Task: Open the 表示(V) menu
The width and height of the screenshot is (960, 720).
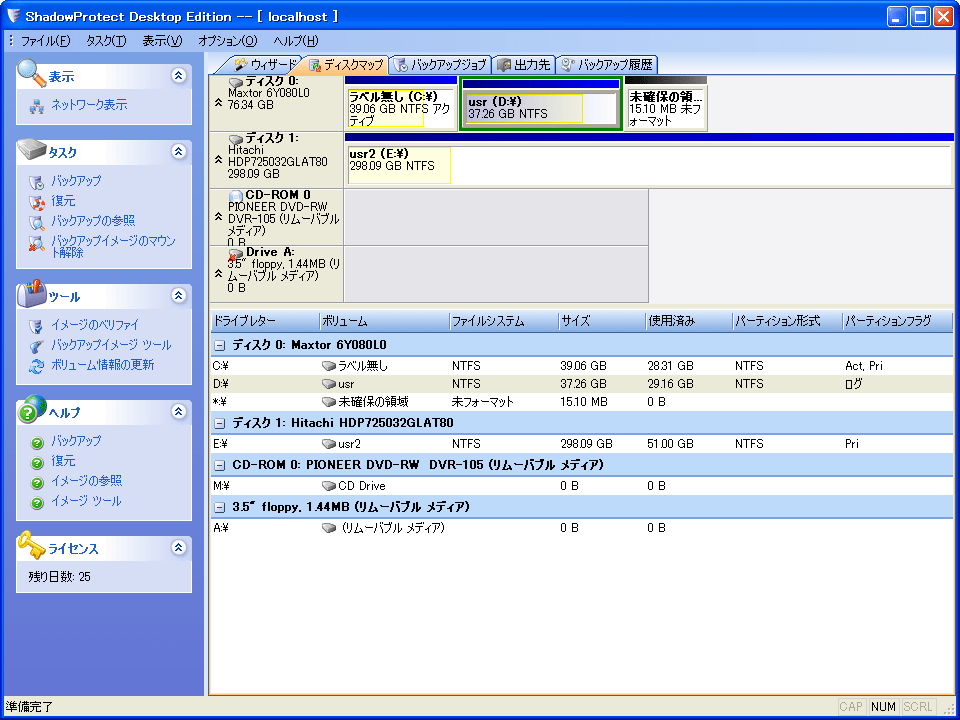Action: coord(162,41)
